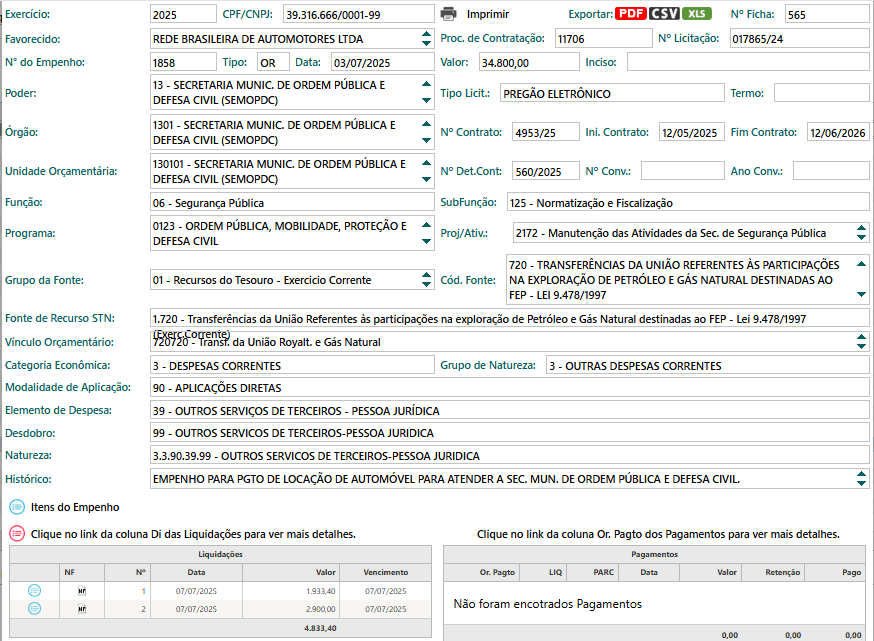Click the empty Ano Conv. field
The image size is (874, 641).
click(832, 171)
